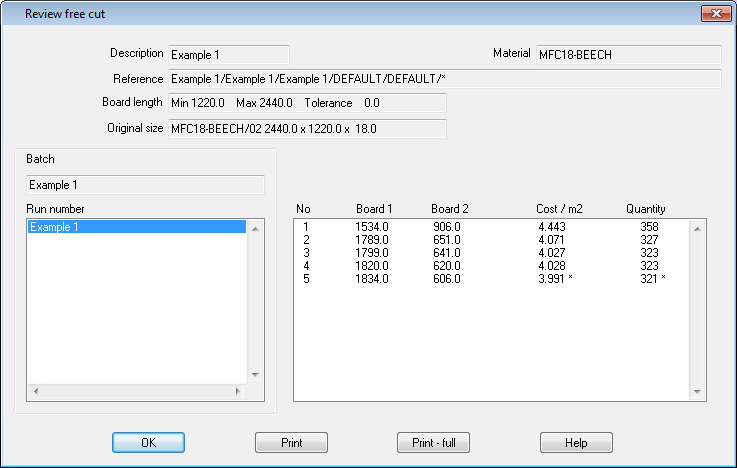This screenshot has width=737, height=468.
Task: Click Board 2 value 906.0
Action: pyautogui.click(x=447, y=227)
